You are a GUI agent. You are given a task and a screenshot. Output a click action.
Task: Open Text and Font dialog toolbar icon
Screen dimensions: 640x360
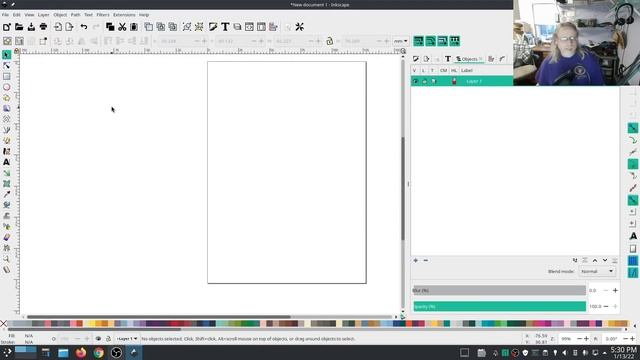(x=225, y=27)
